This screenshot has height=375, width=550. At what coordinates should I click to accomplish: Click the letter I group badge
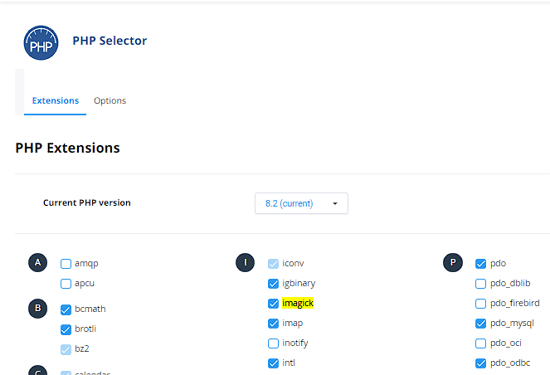click(x=245, y=263)
